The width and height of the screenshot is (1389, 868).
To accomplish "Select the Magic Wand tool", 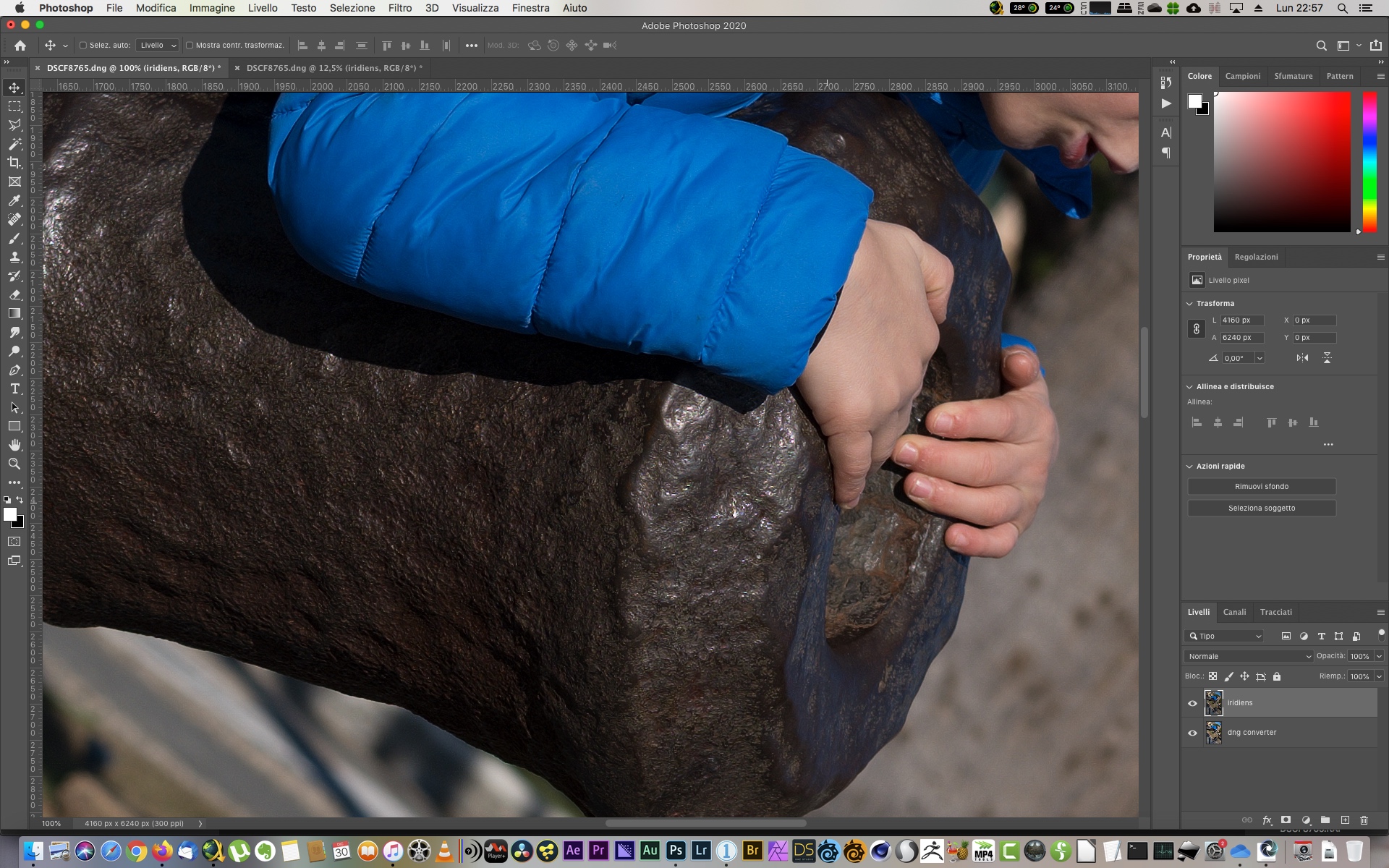I will [14, 144].
